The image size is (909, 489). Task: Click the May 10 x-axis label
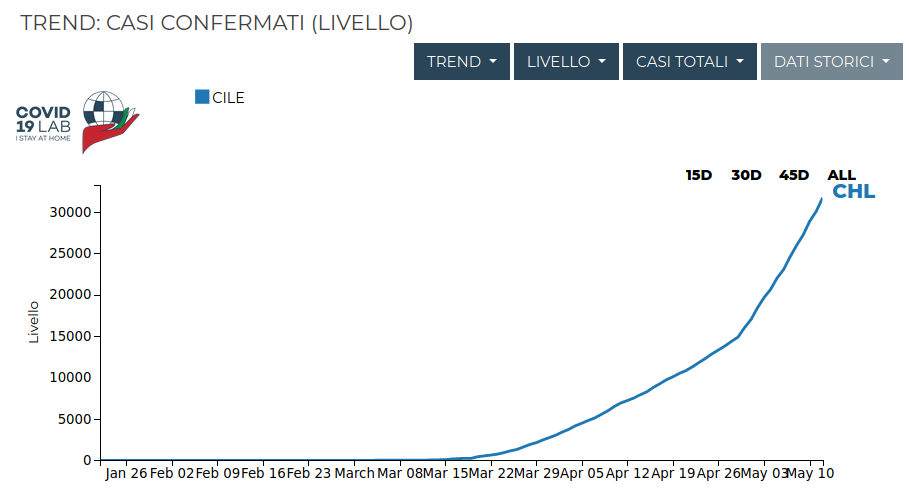tap(810, 473)
